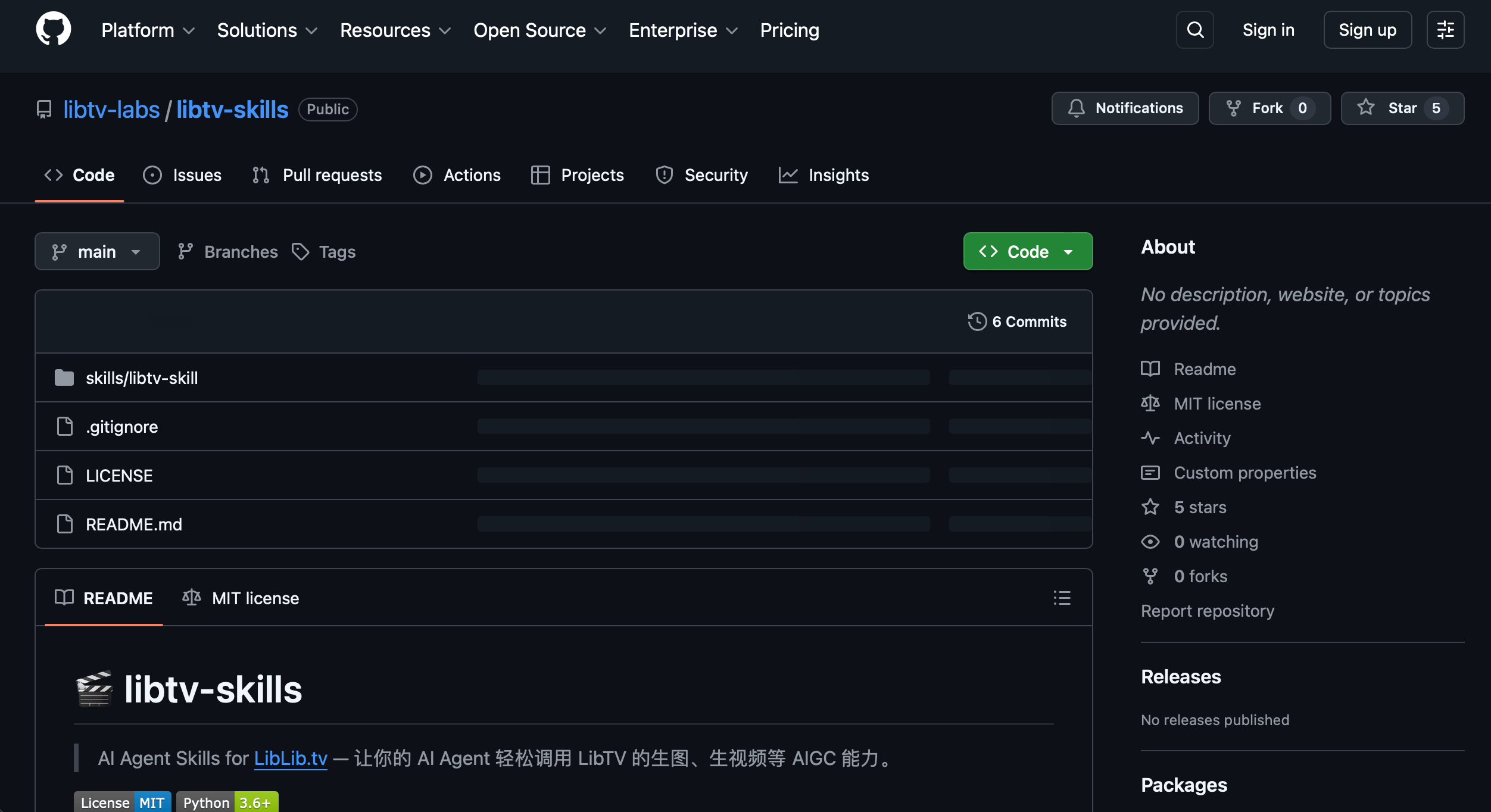This screenshot has width=1491, height=812.
Task: Click the Readme book icon in About
Action: (x=1150, y=369)
